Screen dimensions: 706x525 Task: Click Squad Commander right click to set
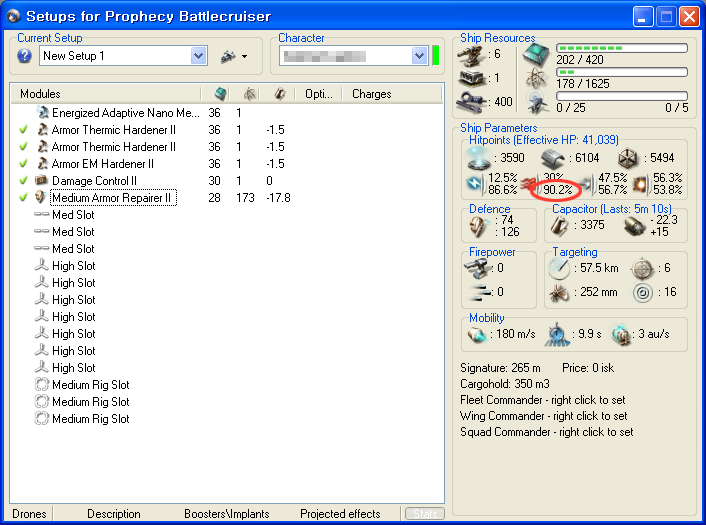point(547,432)
